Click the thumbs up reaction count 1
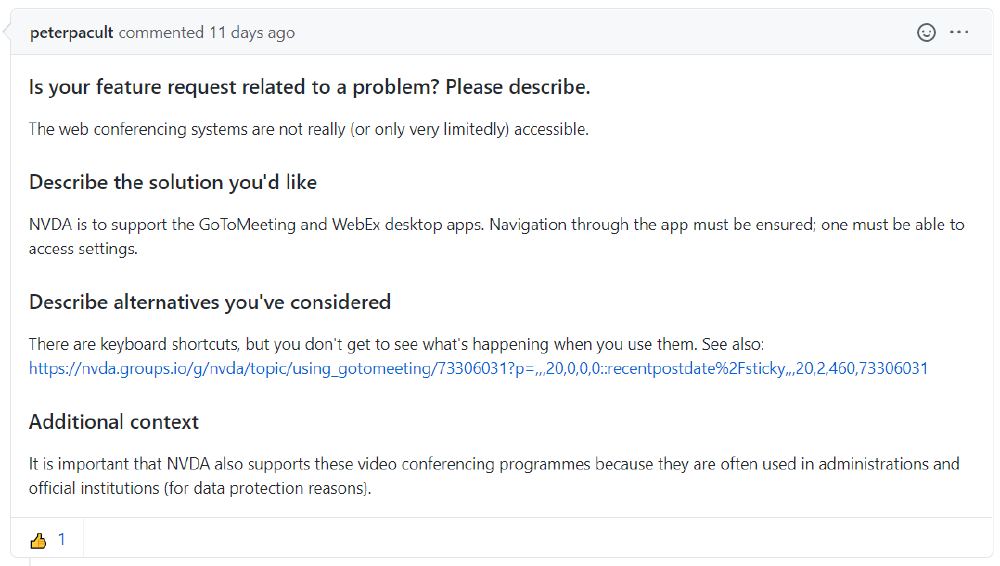 62,540
